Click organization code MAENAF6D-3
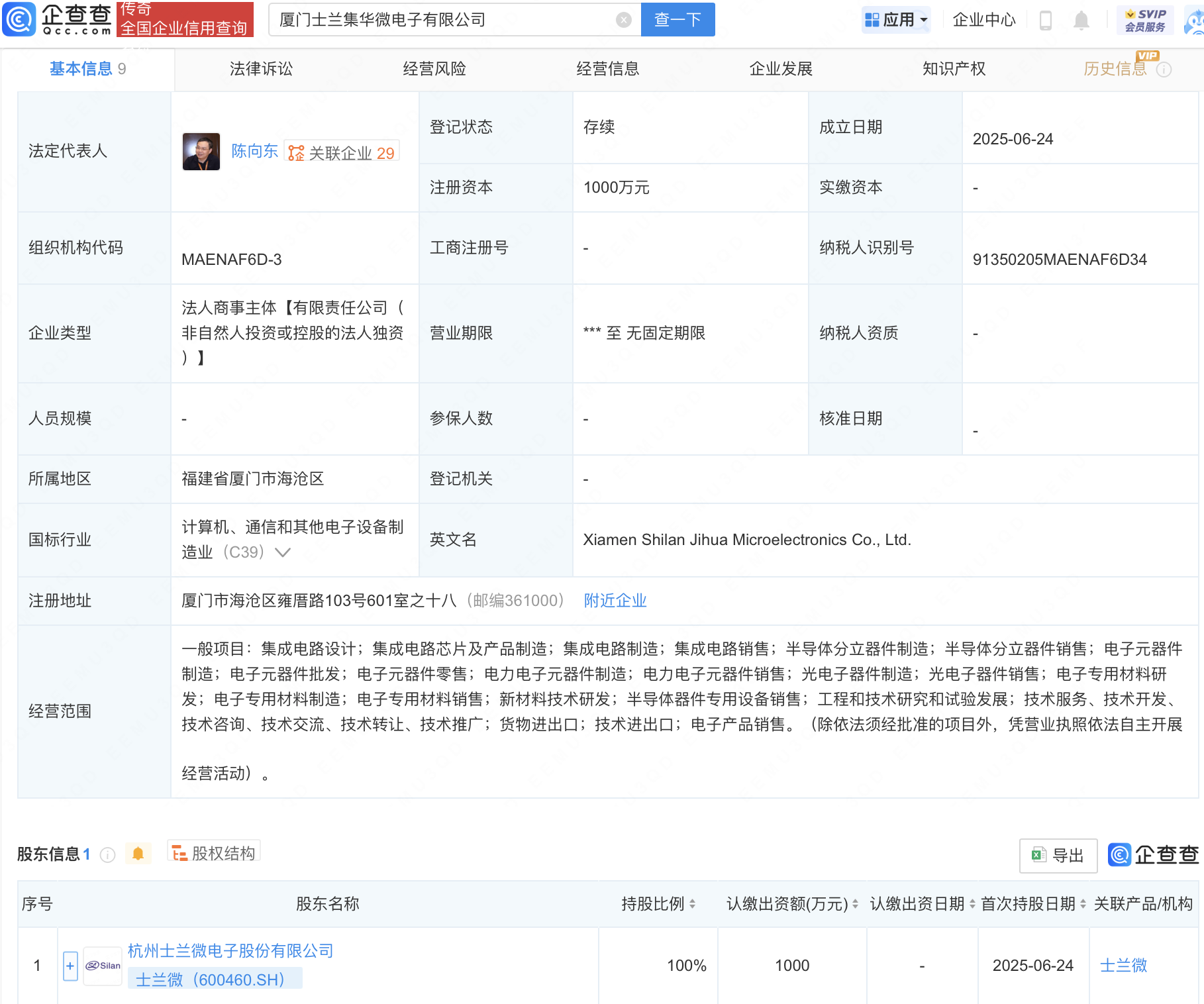Viewport: 1204px width, 1004px height. click(232, 260)
